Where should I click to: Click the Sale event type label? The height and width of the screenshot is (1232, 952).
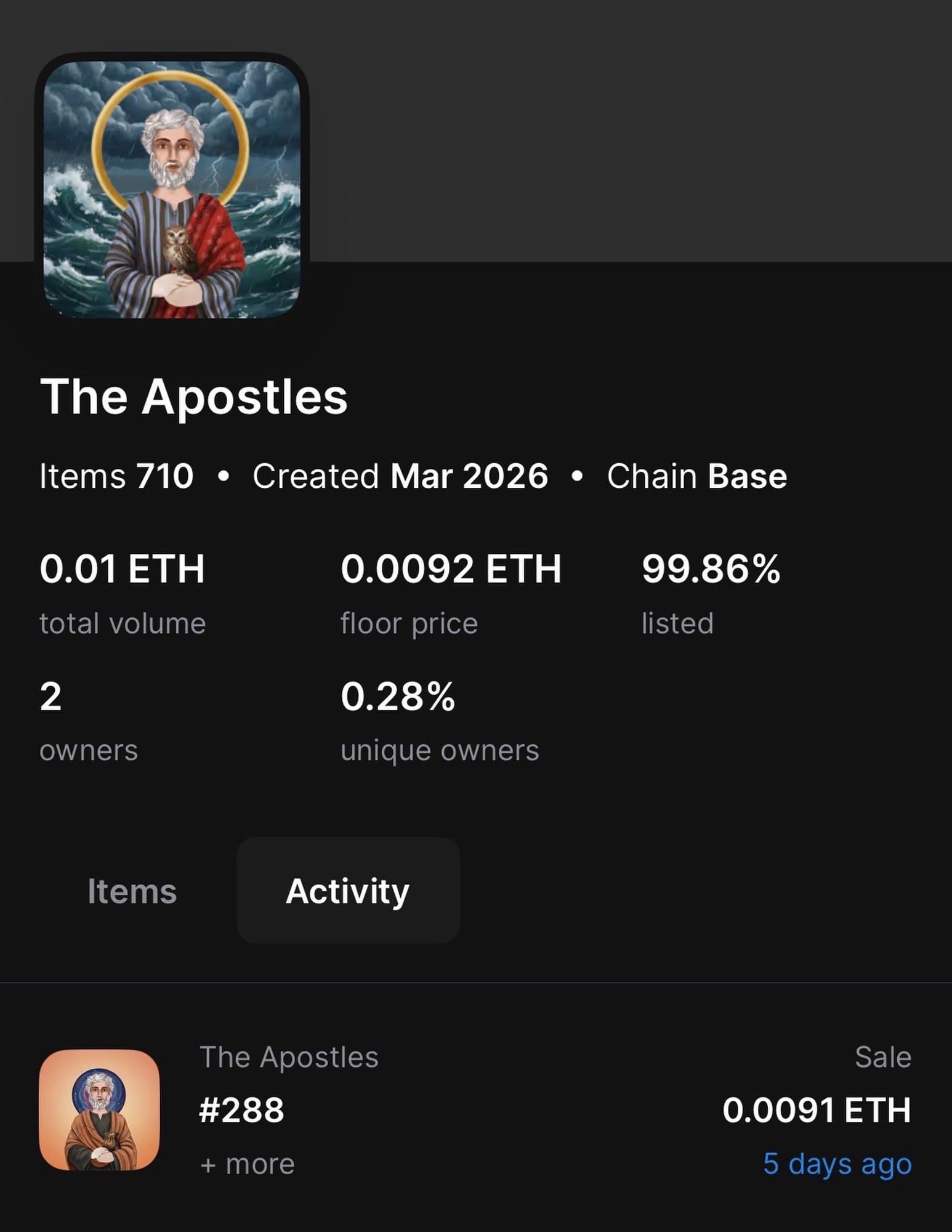(x=882, y=1057)
